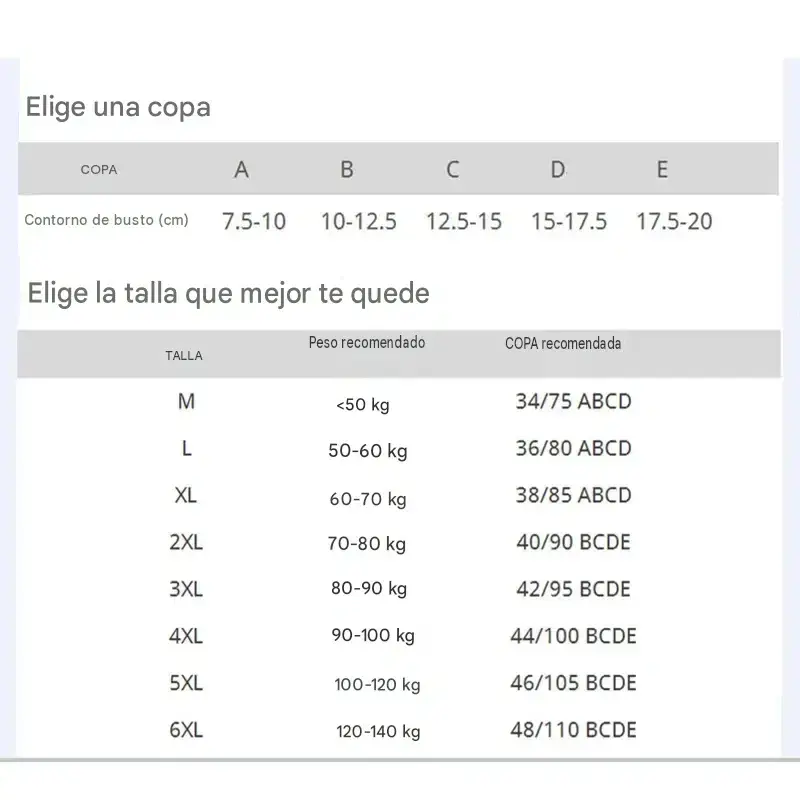Screen dimensions: 800x800
Task: Select size M row
Action: tap(399, 402)
